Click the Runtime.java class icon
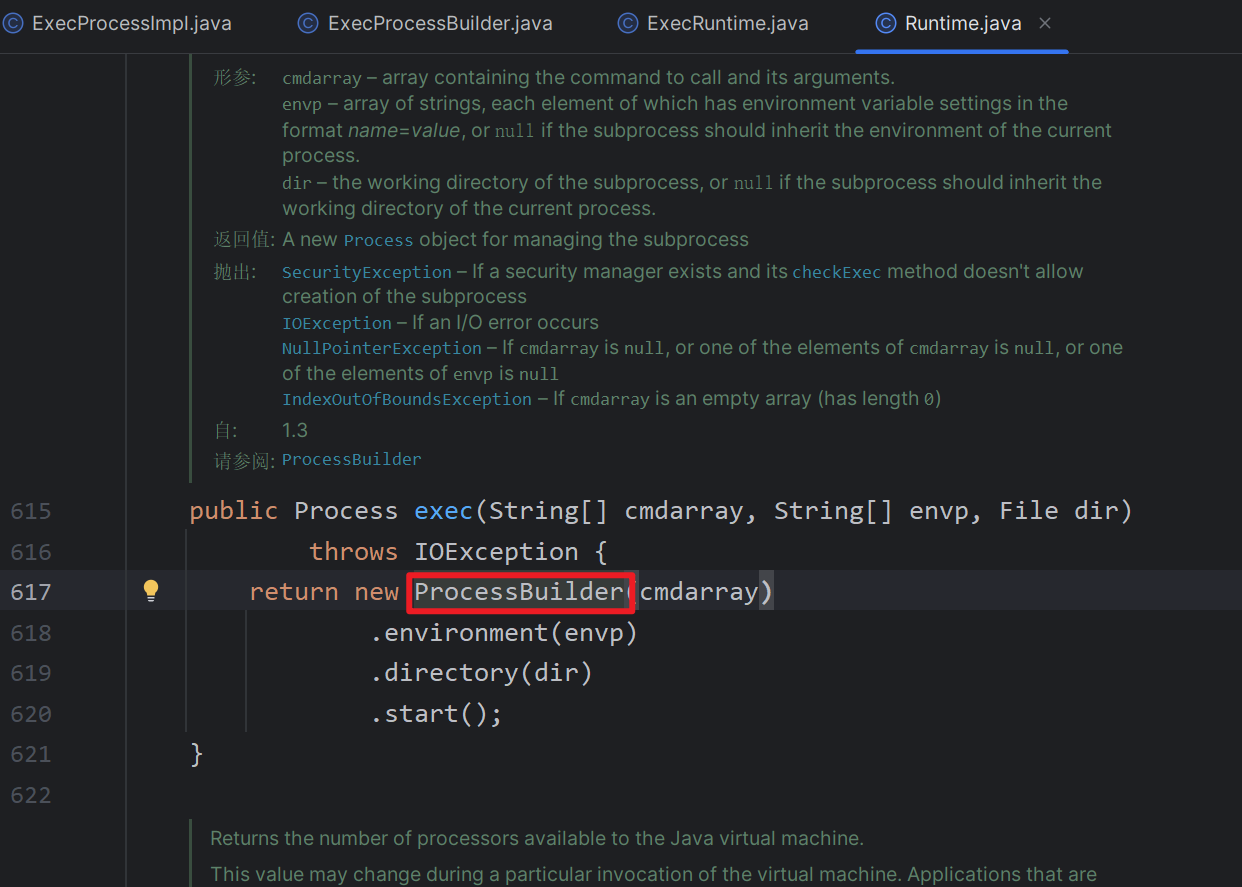The width and height of the screenshot is (1242, 887). point(885,23)
